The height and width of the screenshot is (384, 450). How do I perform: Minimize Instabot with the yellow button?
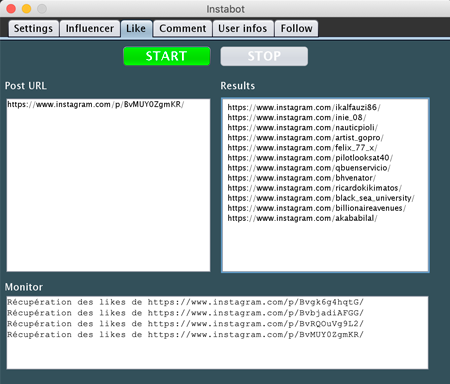coord(26,9)
